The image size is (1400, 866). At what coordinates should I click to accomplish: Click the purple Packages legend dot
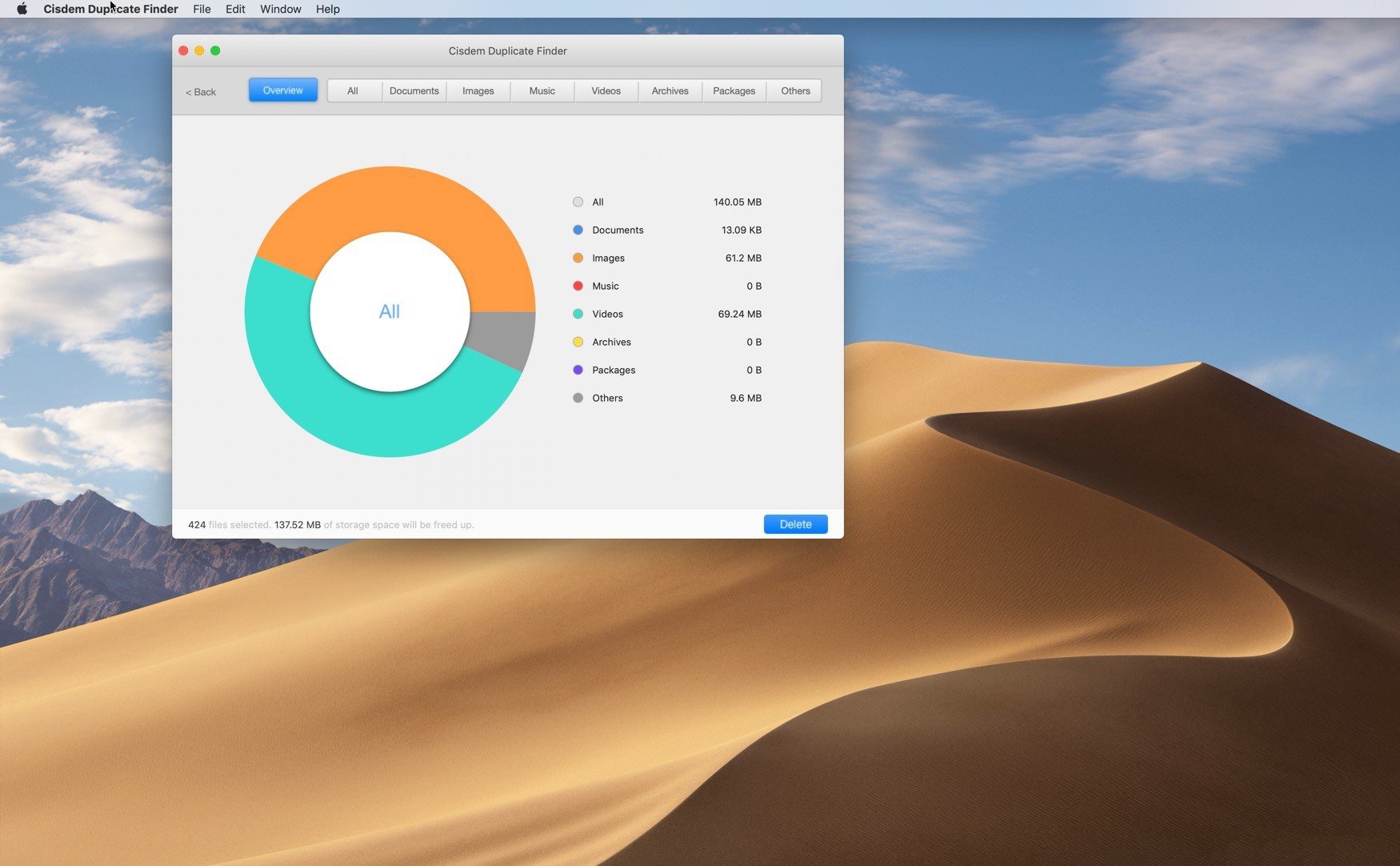(x=578, y=370)
